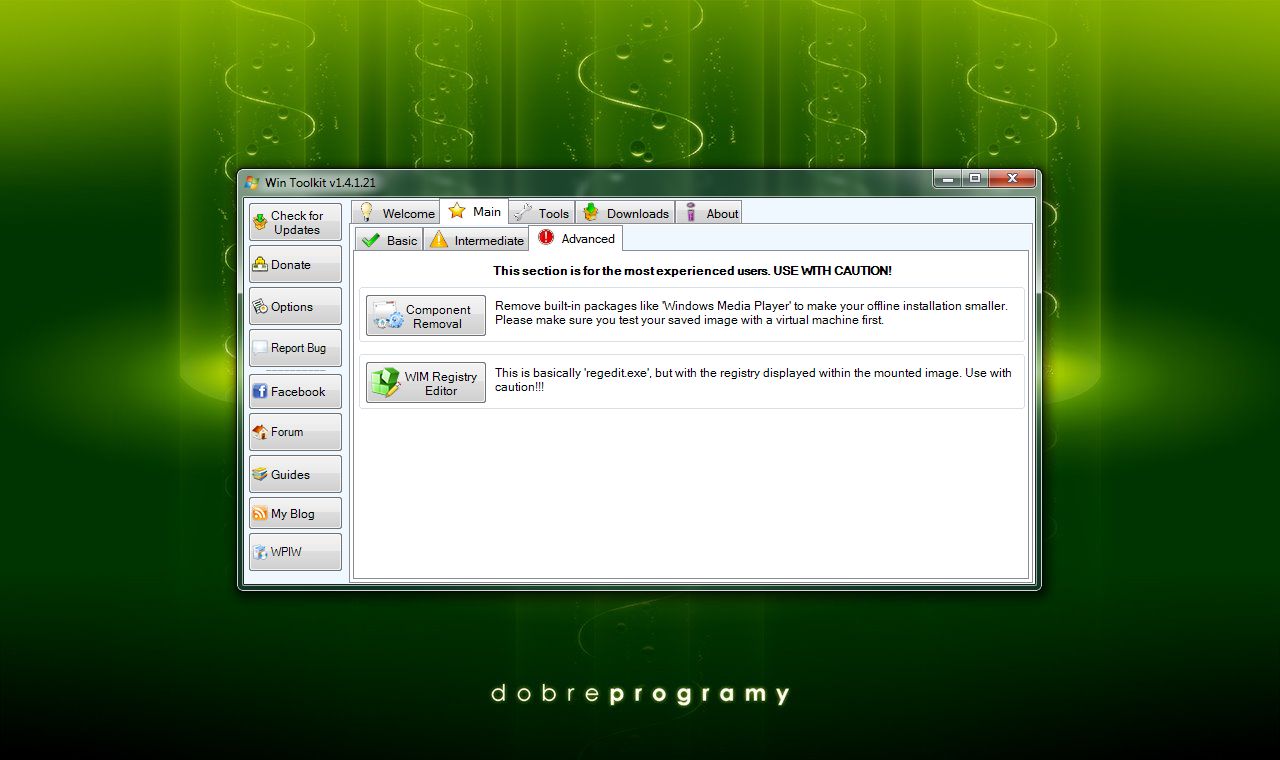Open the About tab

point(709,212)
